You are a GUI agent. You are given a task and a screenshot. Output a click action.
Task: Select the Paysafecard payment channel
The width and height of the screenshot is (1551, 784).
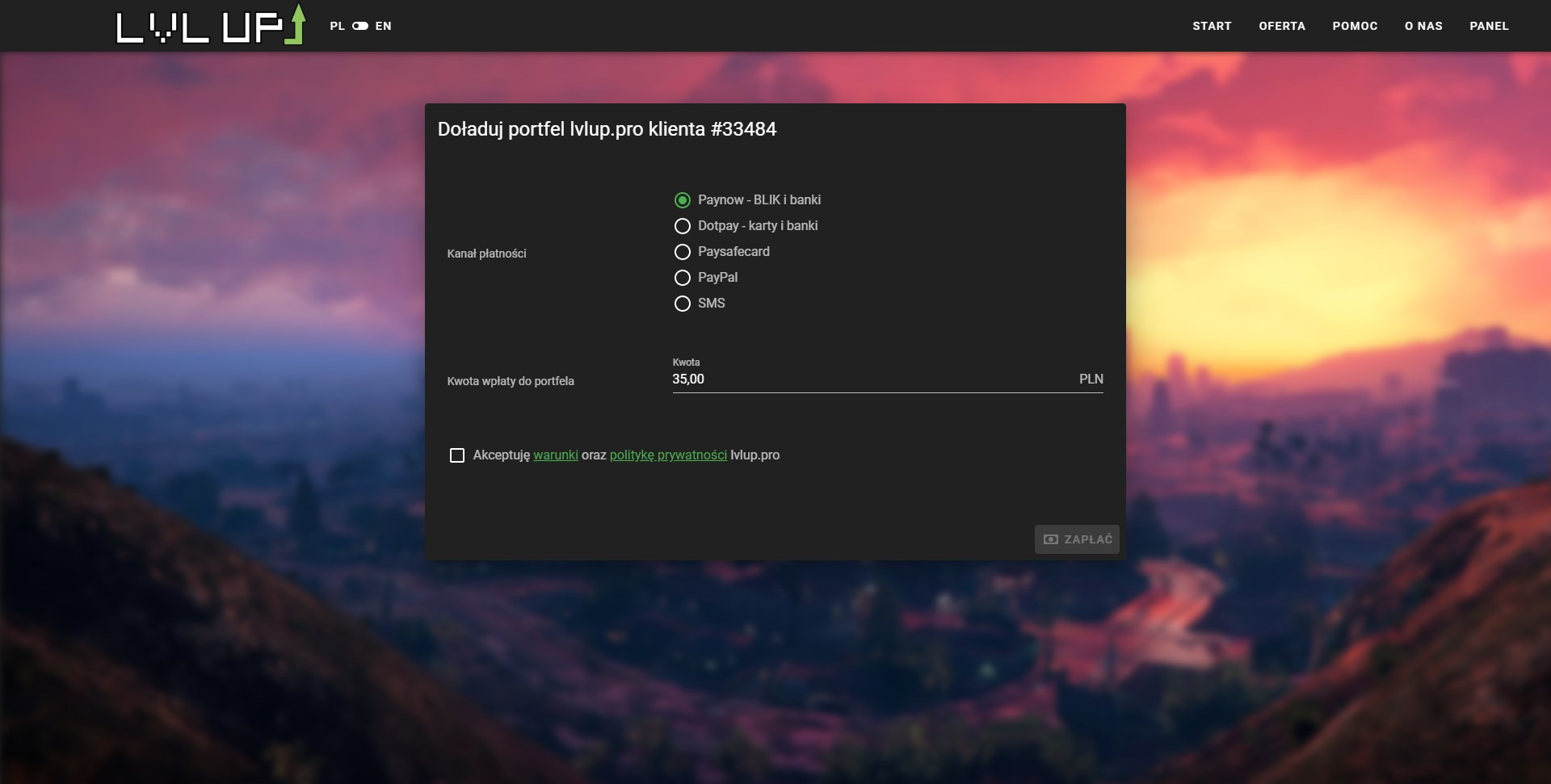[683, 252]
